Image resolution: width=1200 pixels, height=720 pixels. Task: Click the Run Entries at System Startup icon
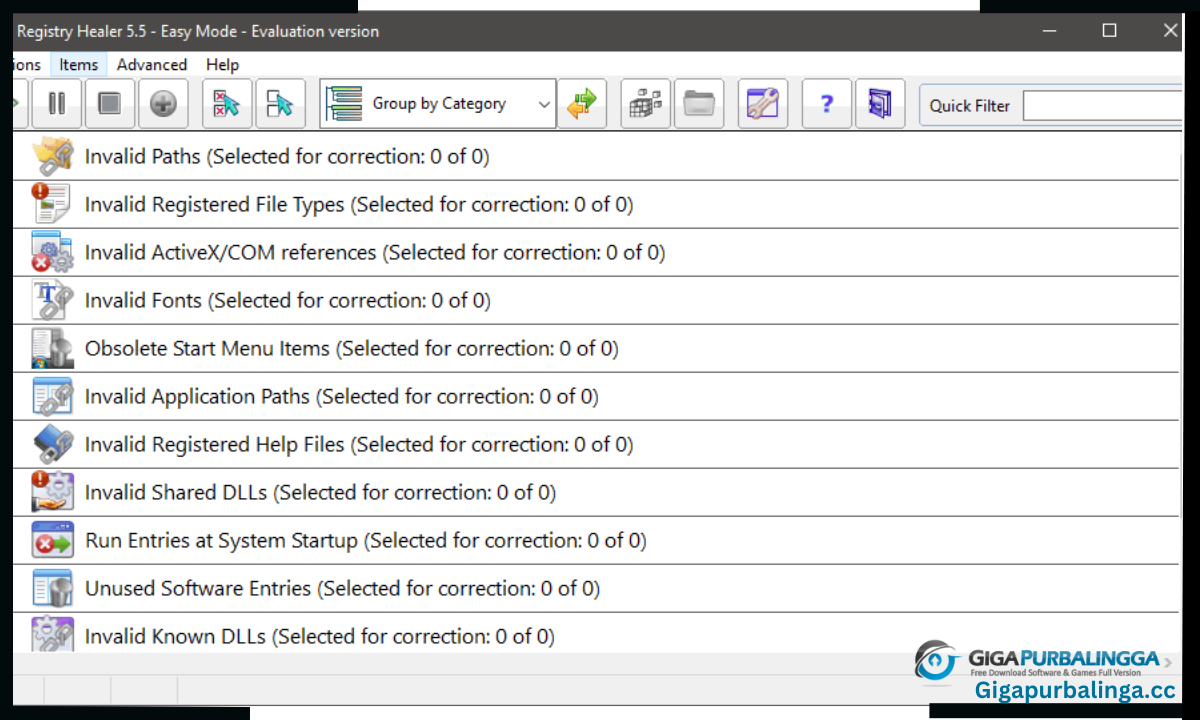52,540
